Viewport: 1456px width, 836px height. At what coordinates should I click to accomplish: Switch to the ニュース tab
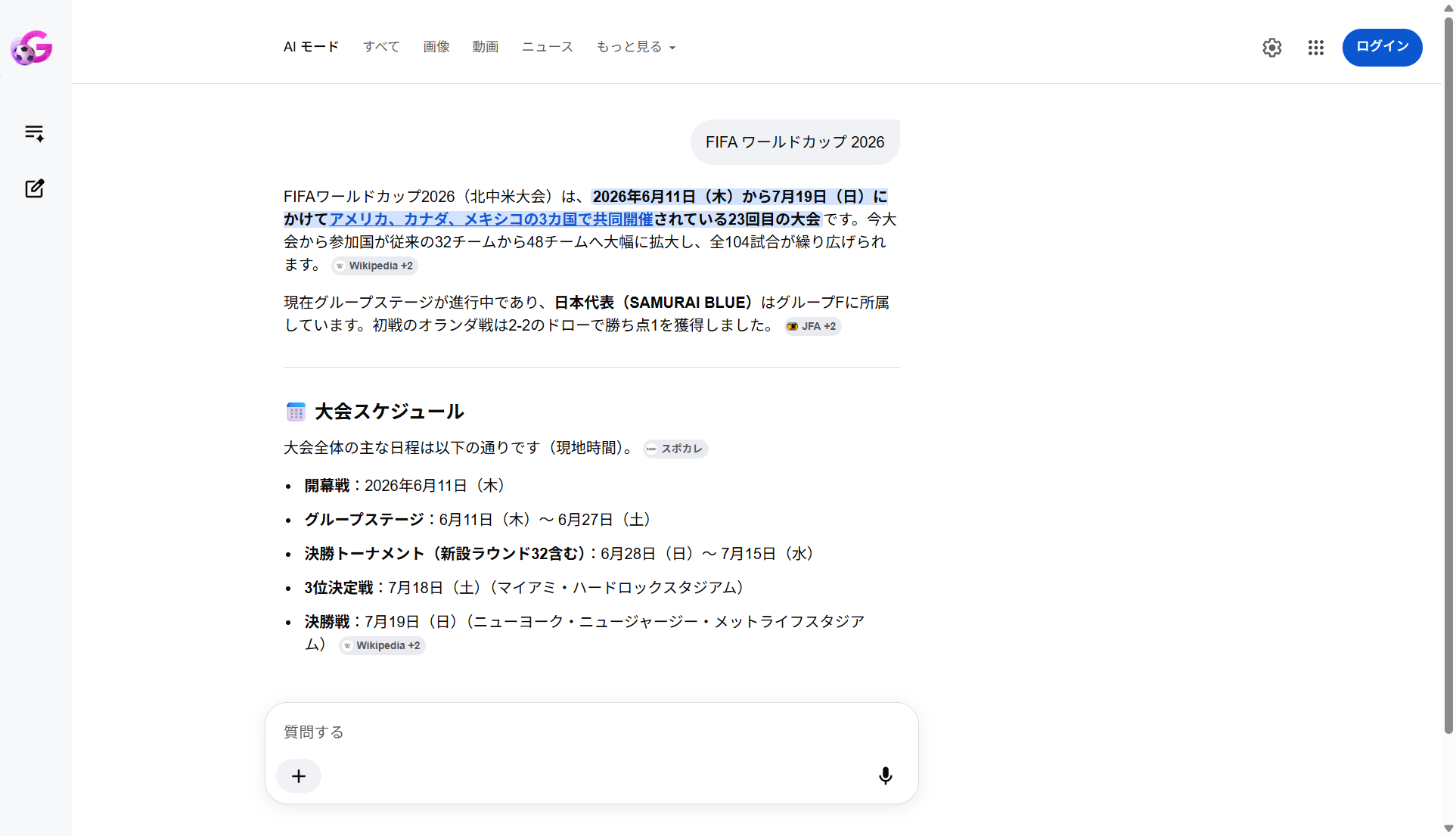coord(548,47)
